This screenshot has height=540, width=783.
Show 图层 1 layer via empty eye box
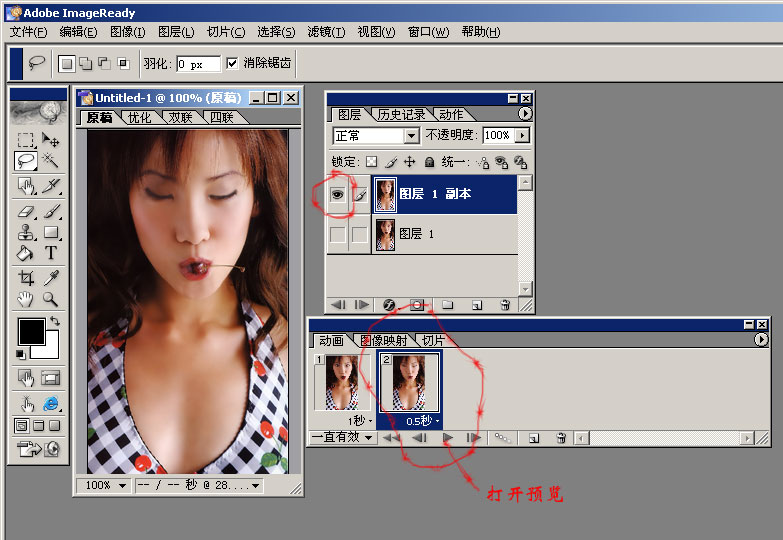click(338, 235)
